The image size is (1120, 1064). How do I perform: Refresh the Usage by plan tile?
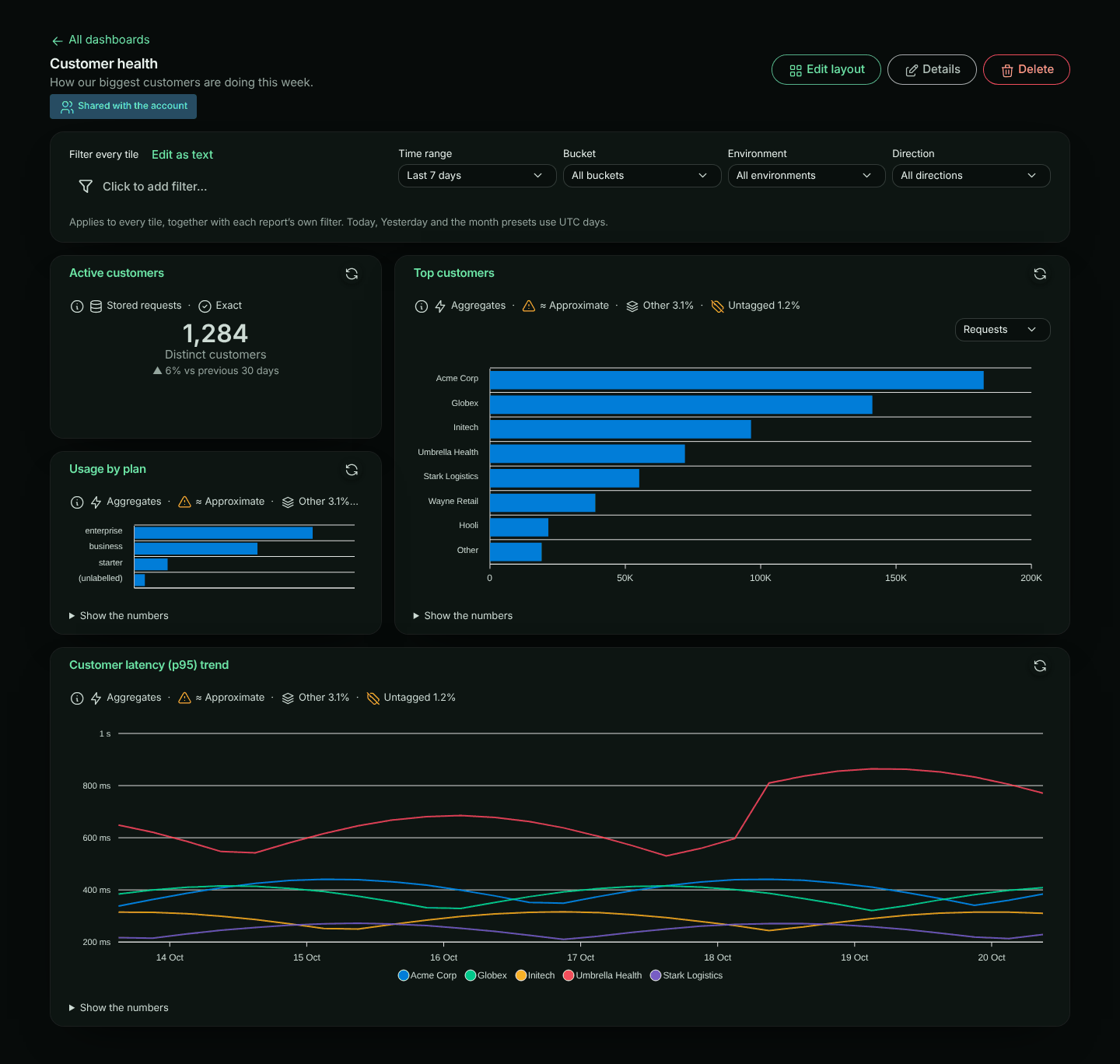pyautogui.click(x=352, y=470)
